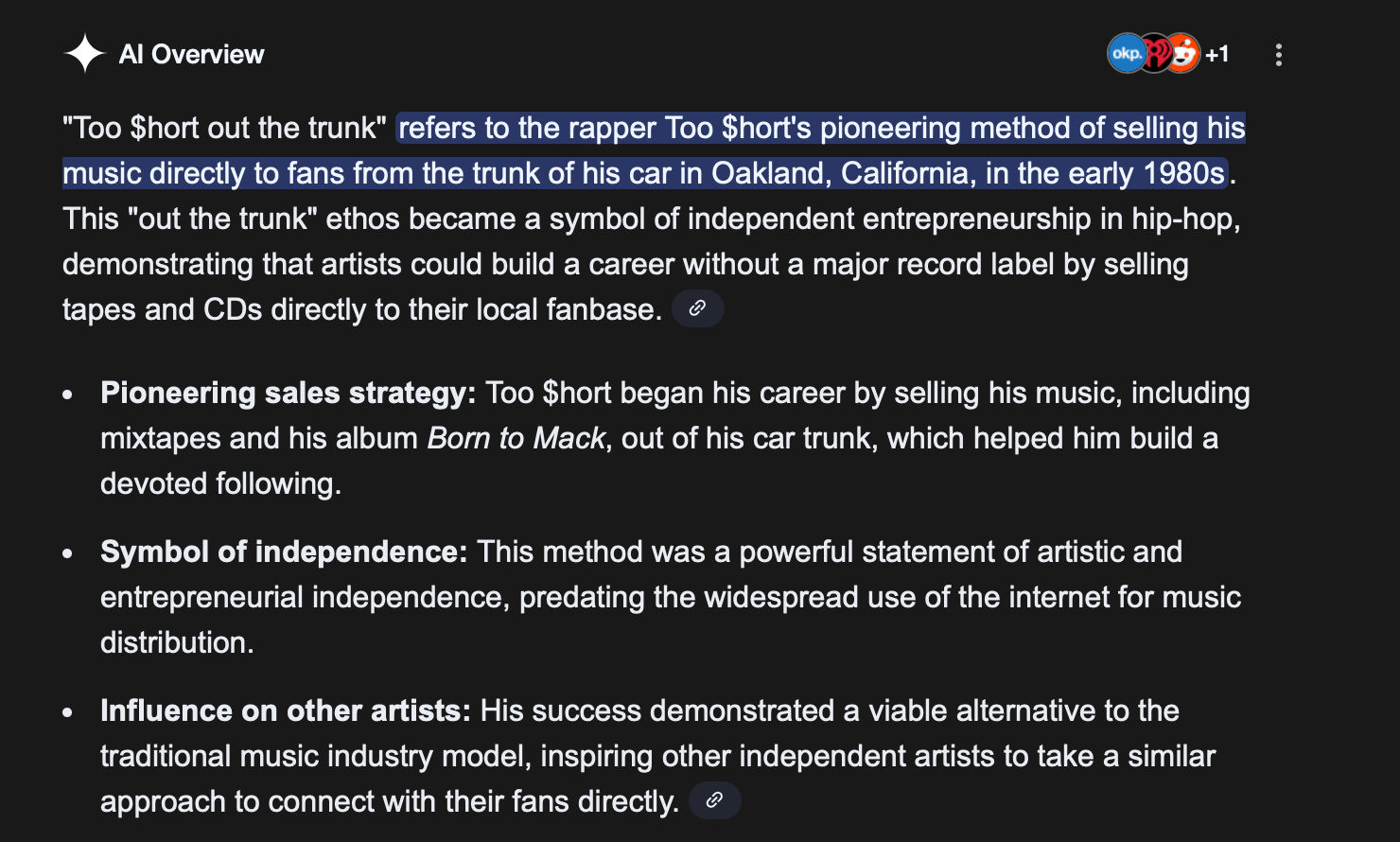Click the link chip after 'fans directly.'
This screenshot has width=1400, height=842.
tap(714, 800)
